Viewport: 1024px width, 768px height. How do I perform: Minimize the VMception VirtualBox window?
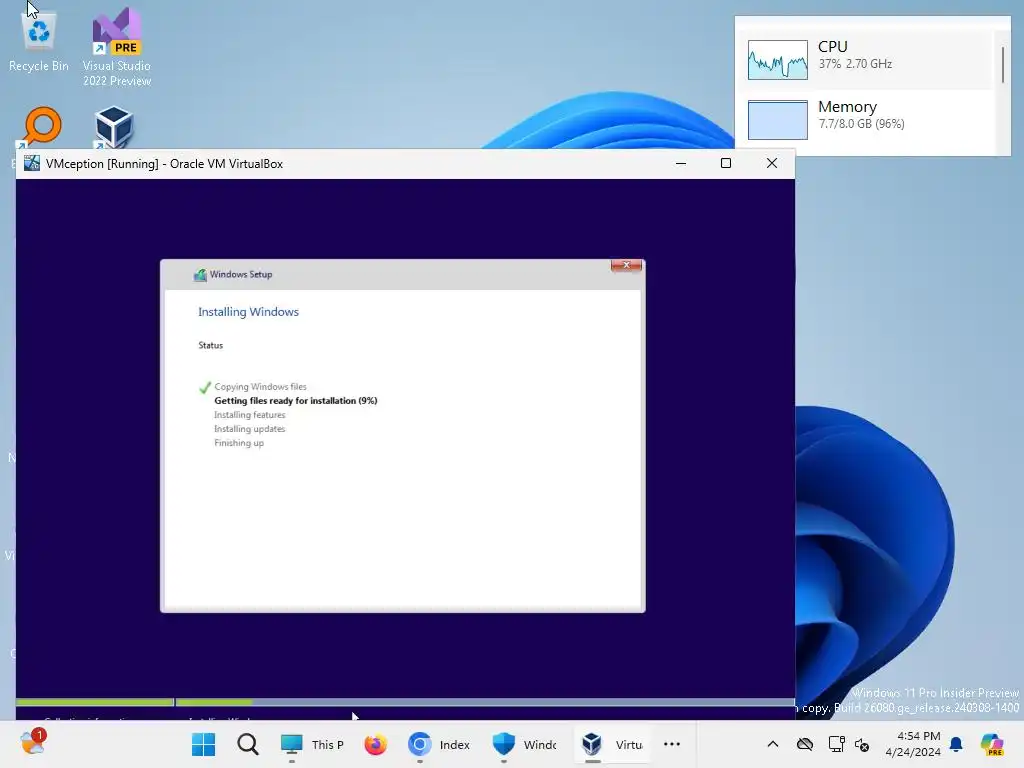(x=680, y=163)
